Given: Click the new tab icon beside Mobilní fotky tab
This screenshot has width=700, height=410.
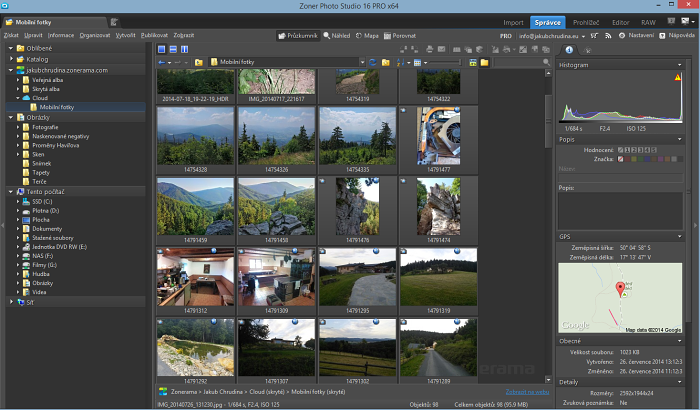Looking at the screenshot, I should pyautogui.click(x=114, y=22).
